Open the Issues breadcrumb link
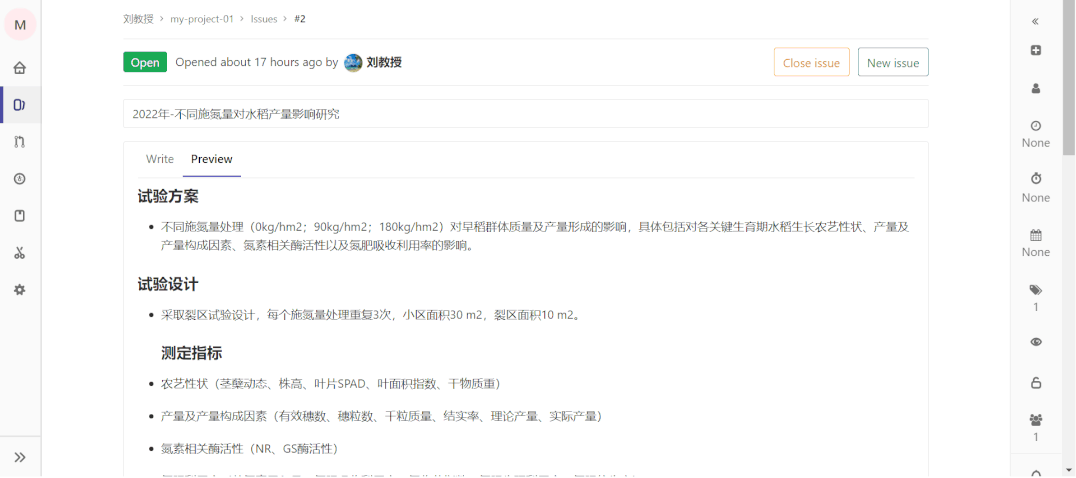Screen dimensions: 1076x478 264,19
